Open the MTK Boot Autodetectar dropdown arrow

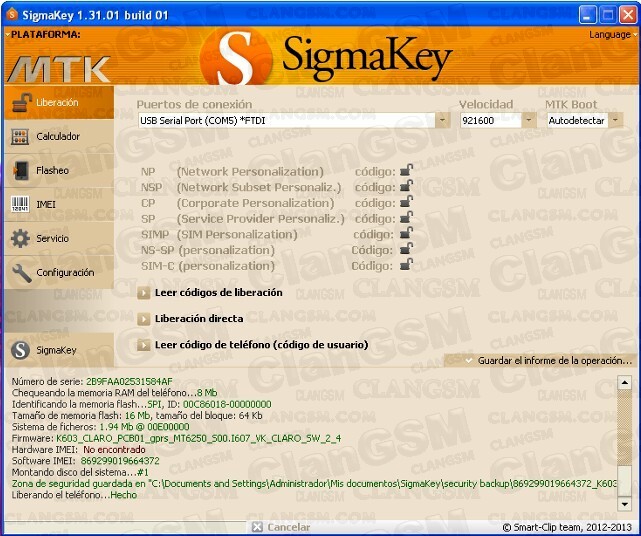[x=616, y=121]
